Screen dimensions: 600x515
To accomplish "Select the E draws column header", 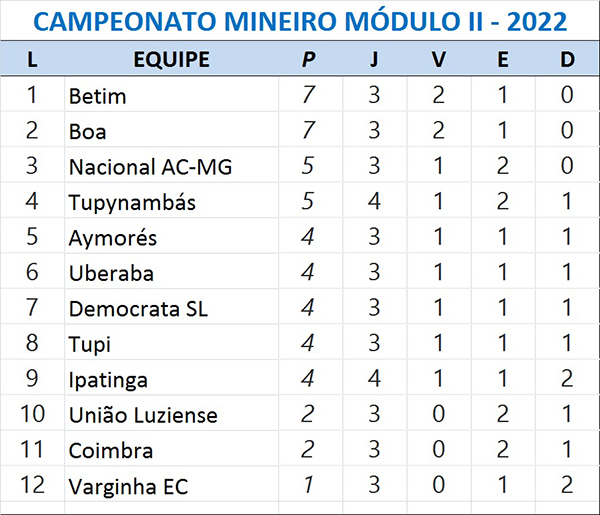I will [503, 60].
